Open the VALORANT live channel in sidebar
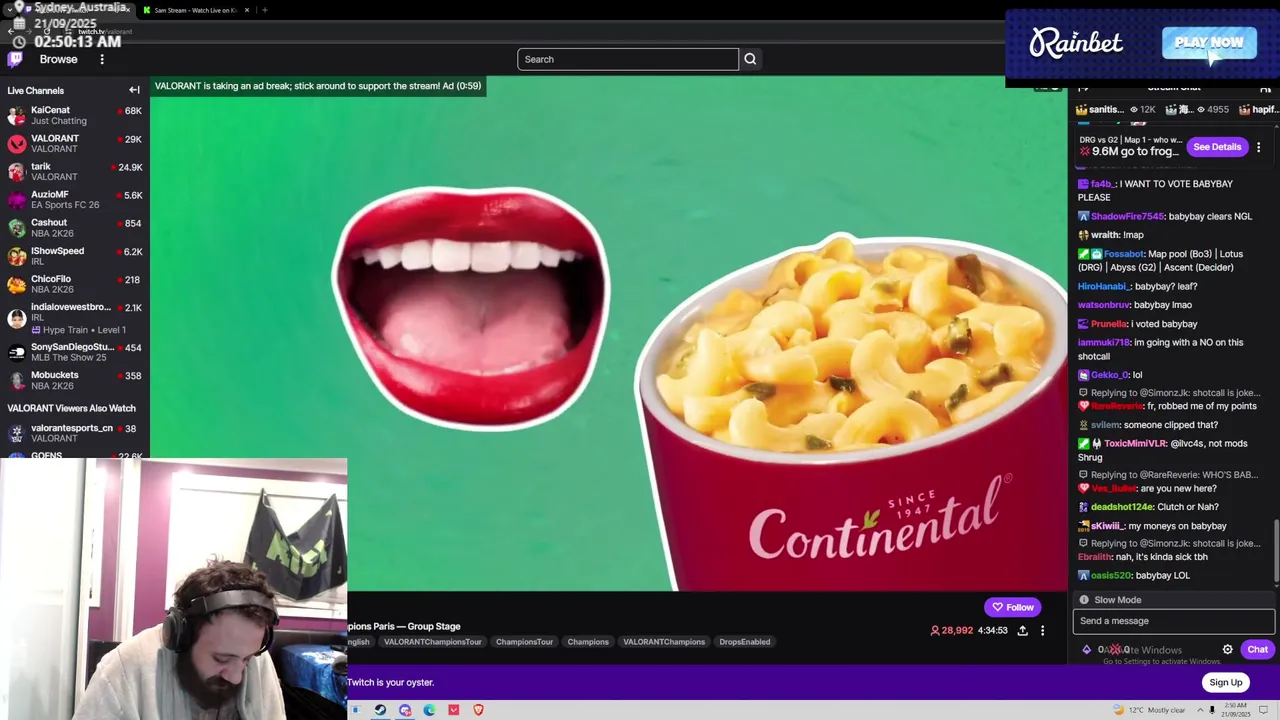 coord(75,143)
